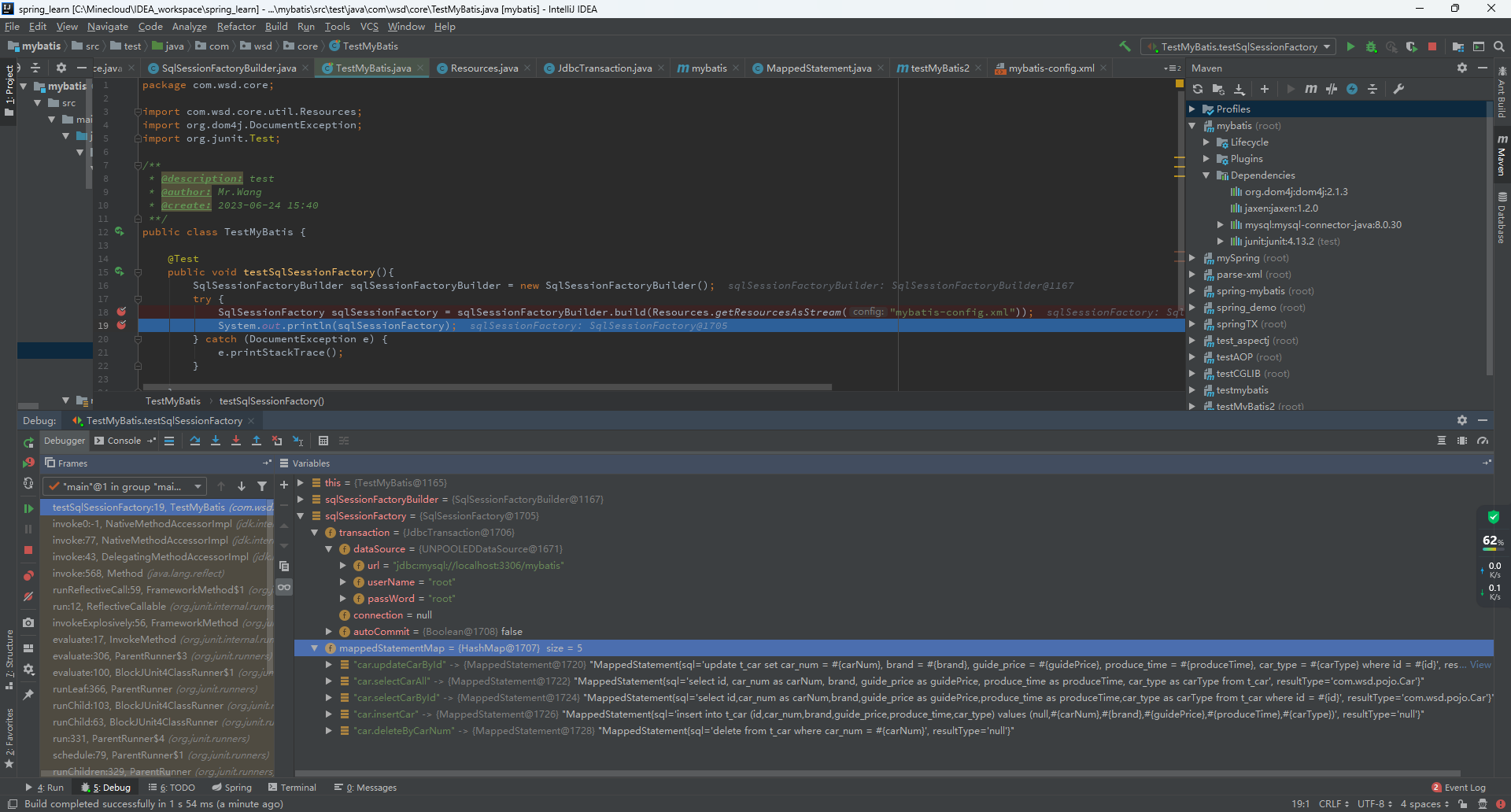Open the VCS menu
The height and width of the screenshot is (812, 1511).
(369, 26)
